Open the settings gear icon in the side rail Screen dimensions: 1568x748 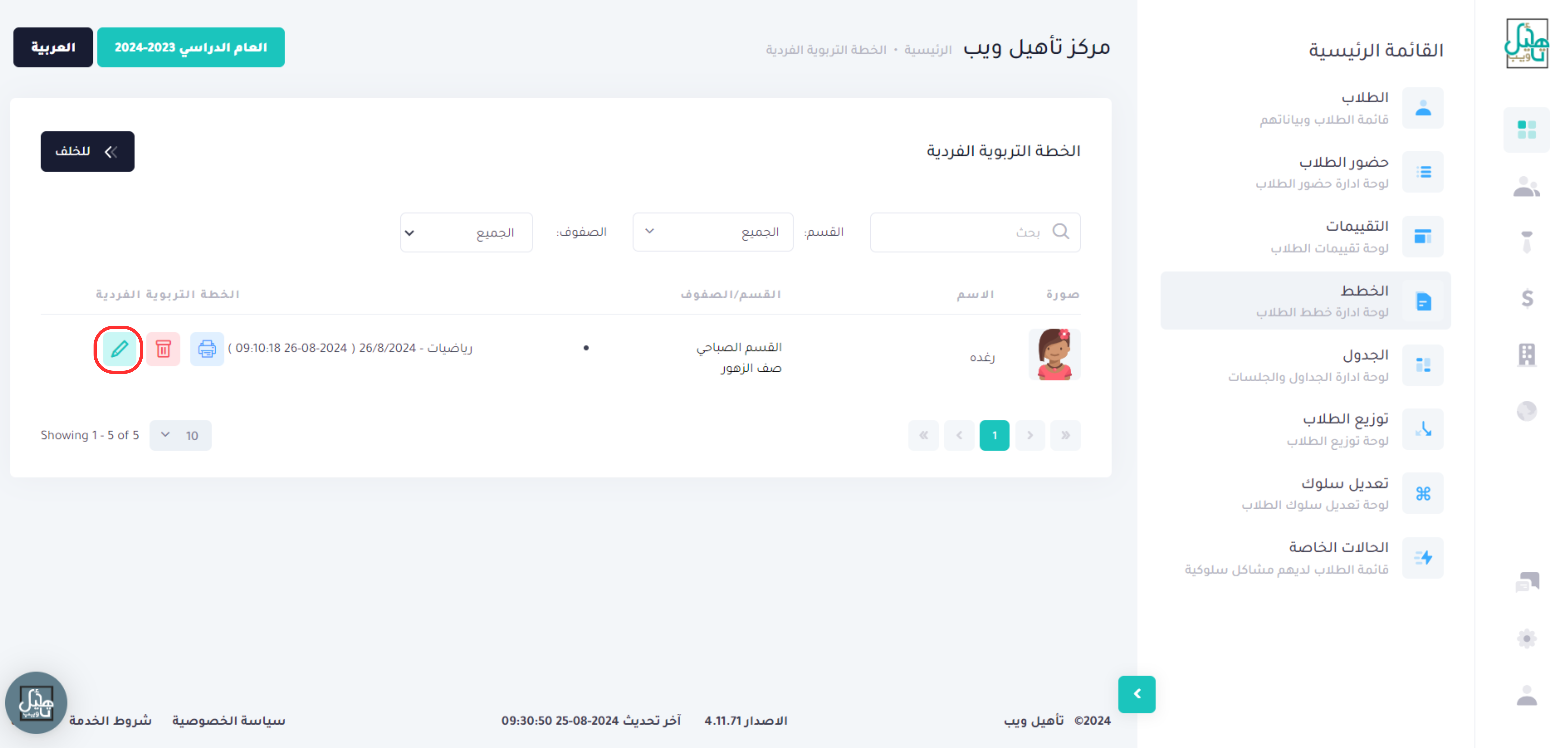pyautogui.click(x=1527, y=638)
